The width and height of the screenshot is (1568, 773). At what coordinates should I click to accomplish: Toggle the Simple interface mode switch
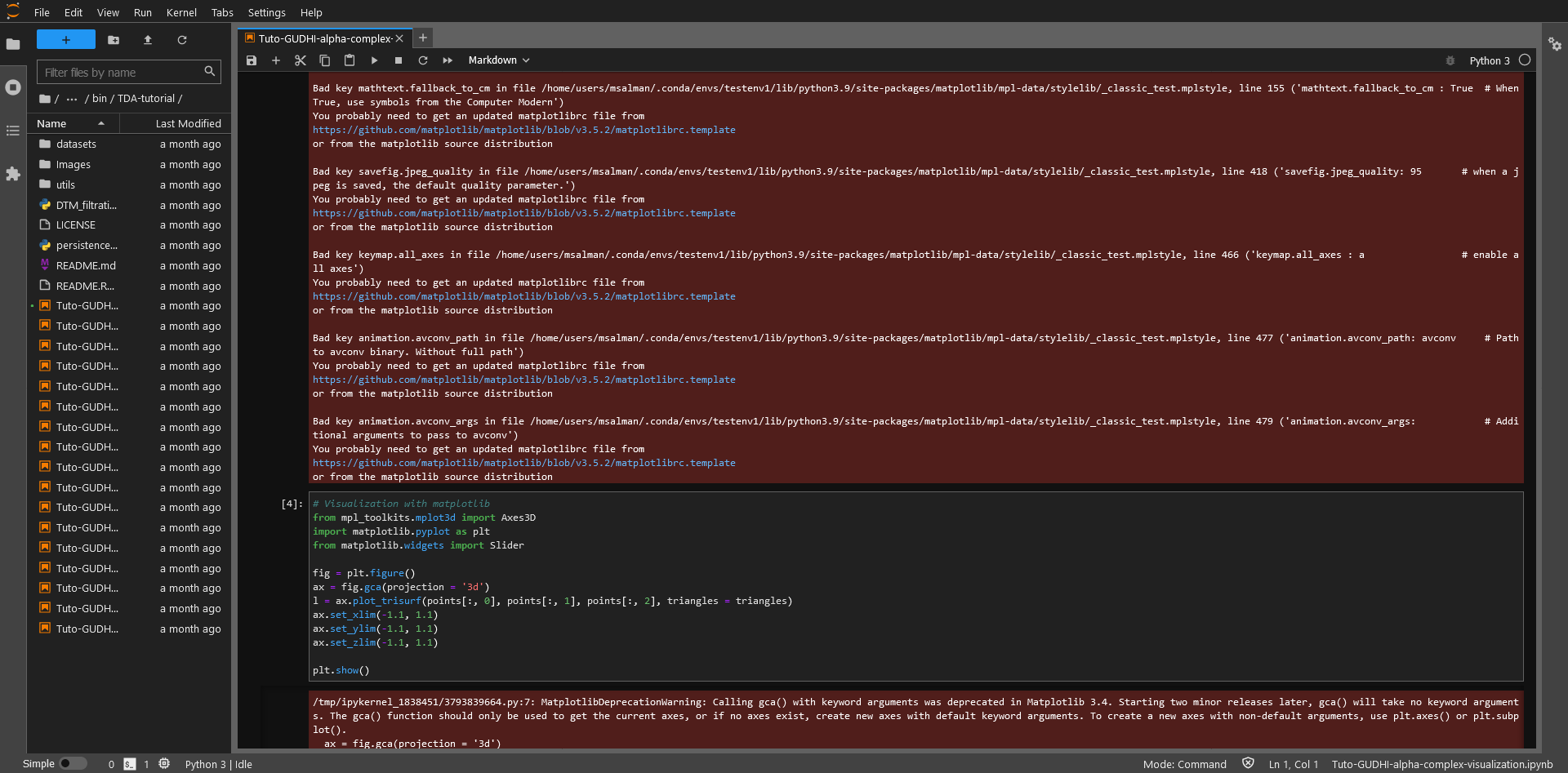pos(73,763)
